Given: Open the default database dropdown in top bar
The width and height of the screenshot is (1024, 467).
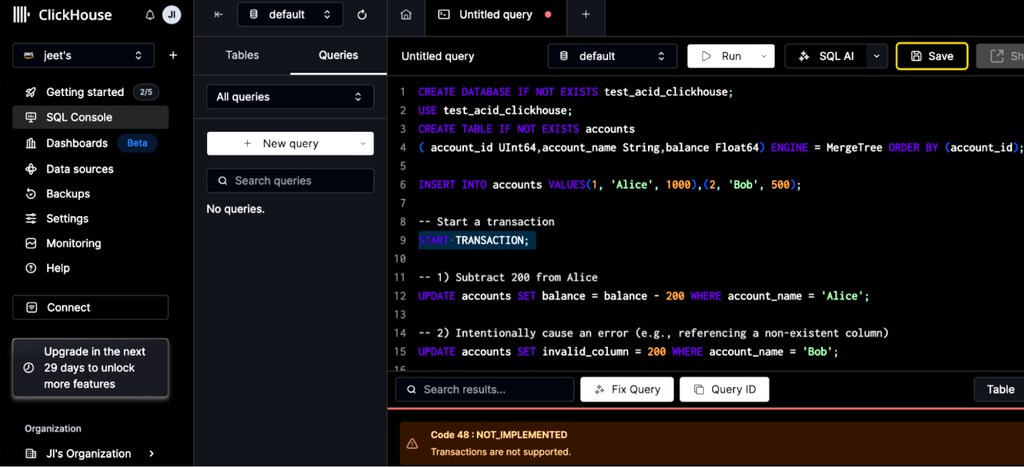Looking at the screenshot, I should click(290, 14).
